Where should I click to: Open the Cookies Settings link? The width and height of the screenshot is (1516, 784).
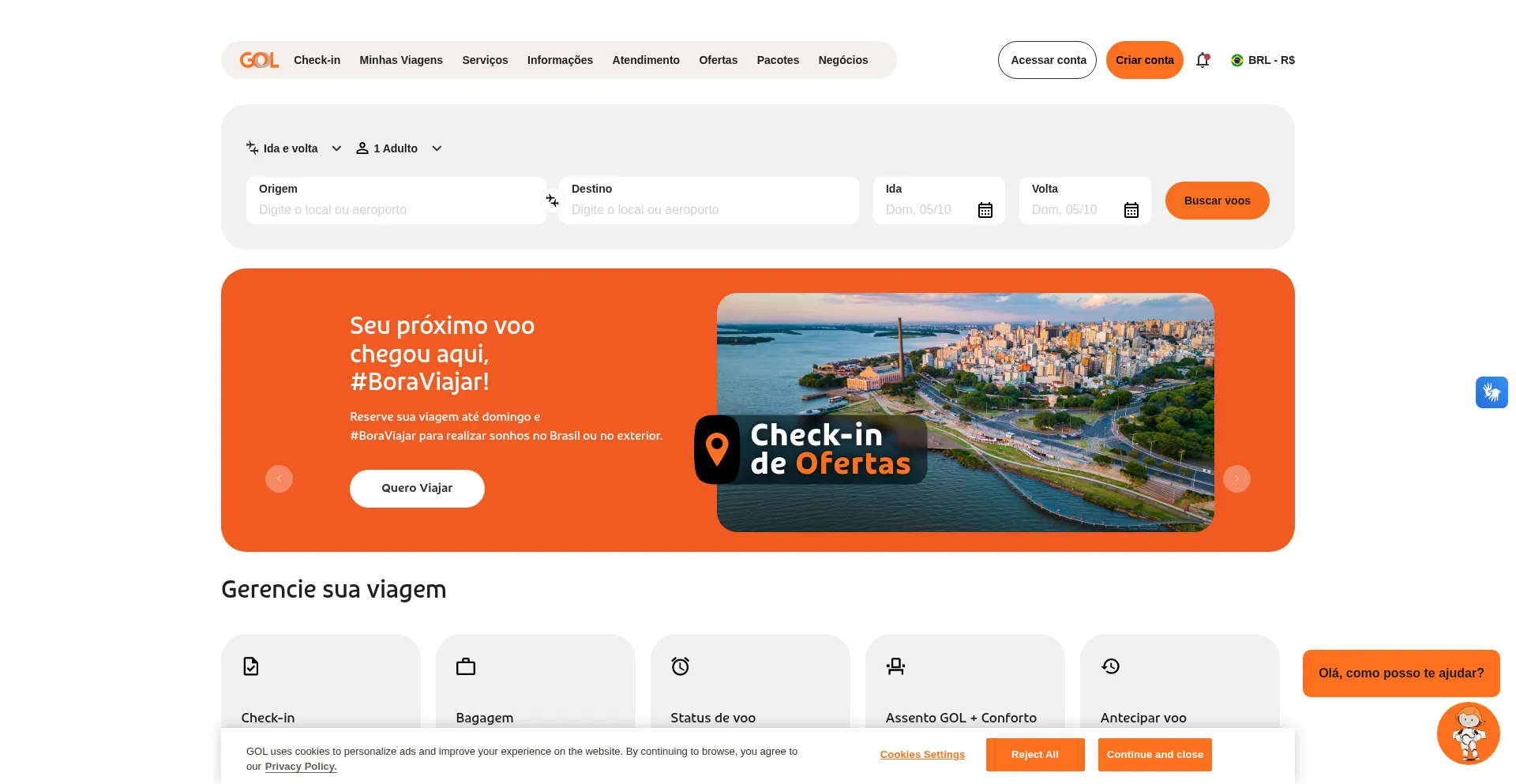point(922,755)
